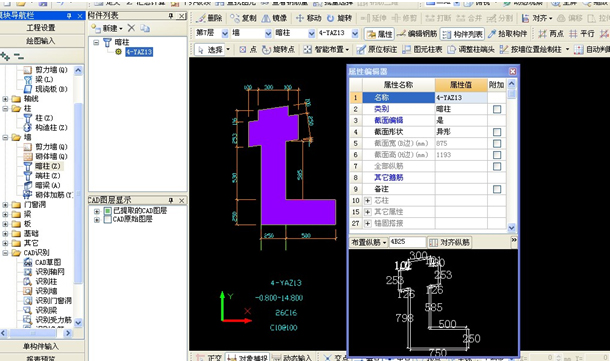
Task: Expand the 门窗洞 folder in navigation tree
Action: point(5,205)
